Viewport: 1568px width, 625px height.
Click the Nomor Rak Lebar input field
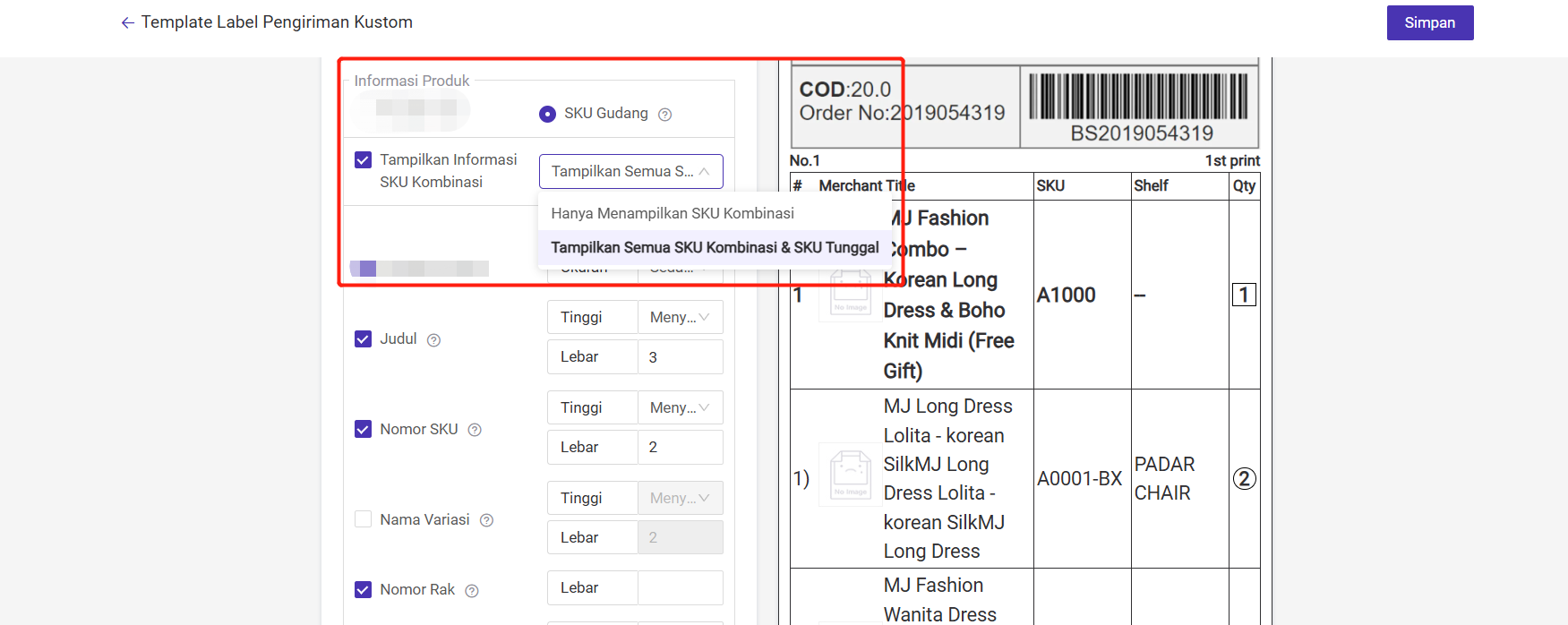[680, 588]
